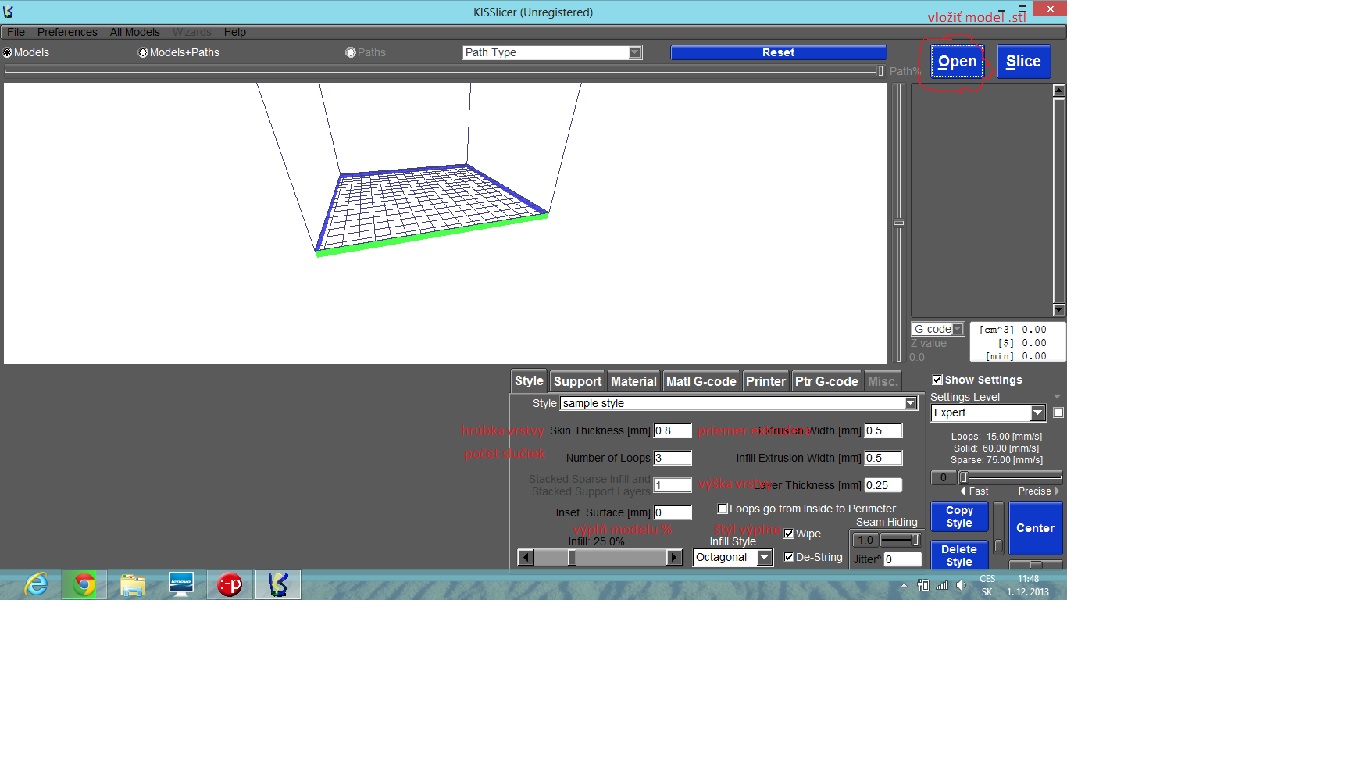Uncheck the Wipe checkbox
The height and width of the screenshot is (768, 1366).
click(x=789, y=534)
